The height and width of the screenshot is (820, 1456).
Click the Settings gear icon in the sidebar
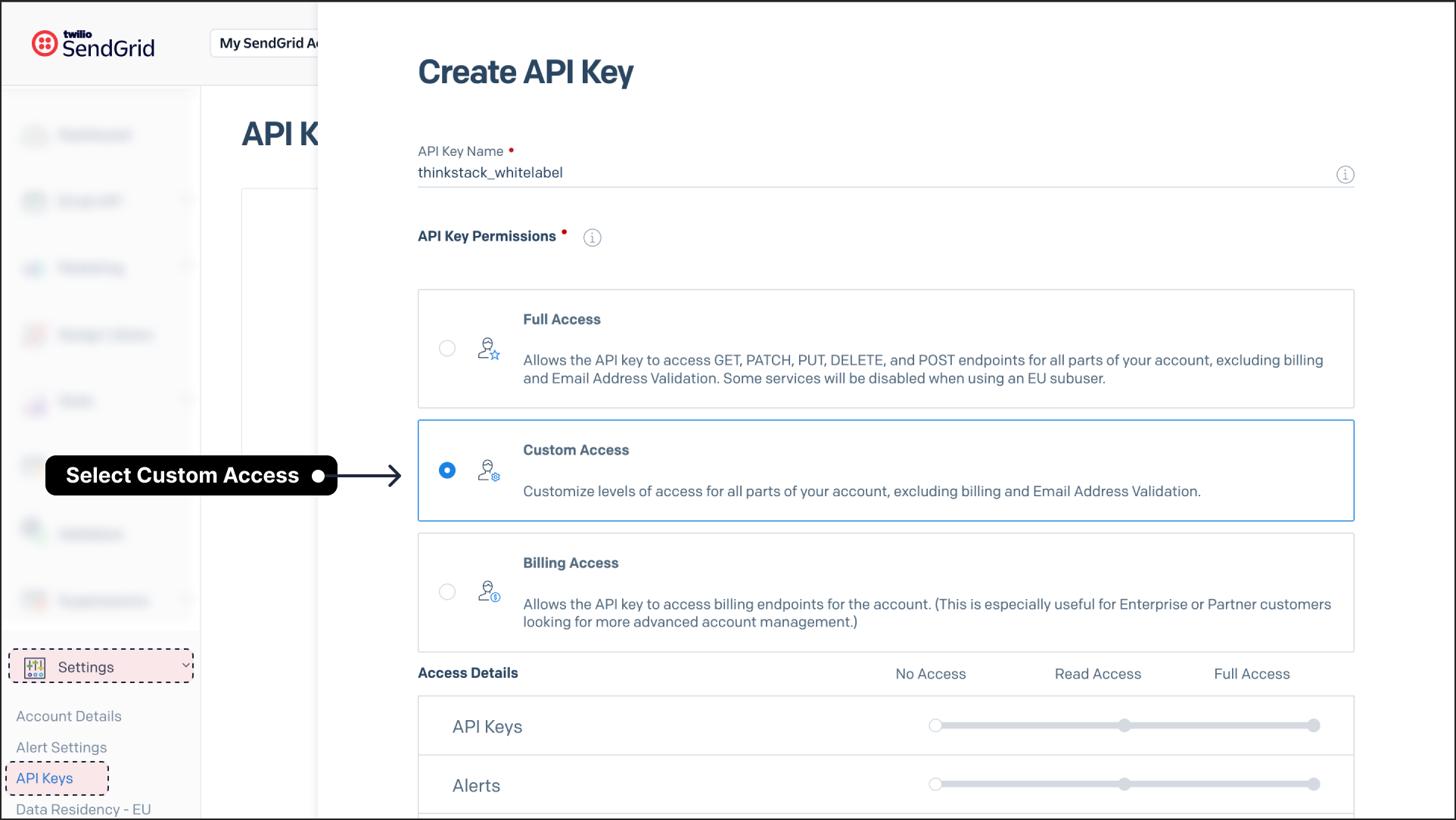(x=34, y=666)
